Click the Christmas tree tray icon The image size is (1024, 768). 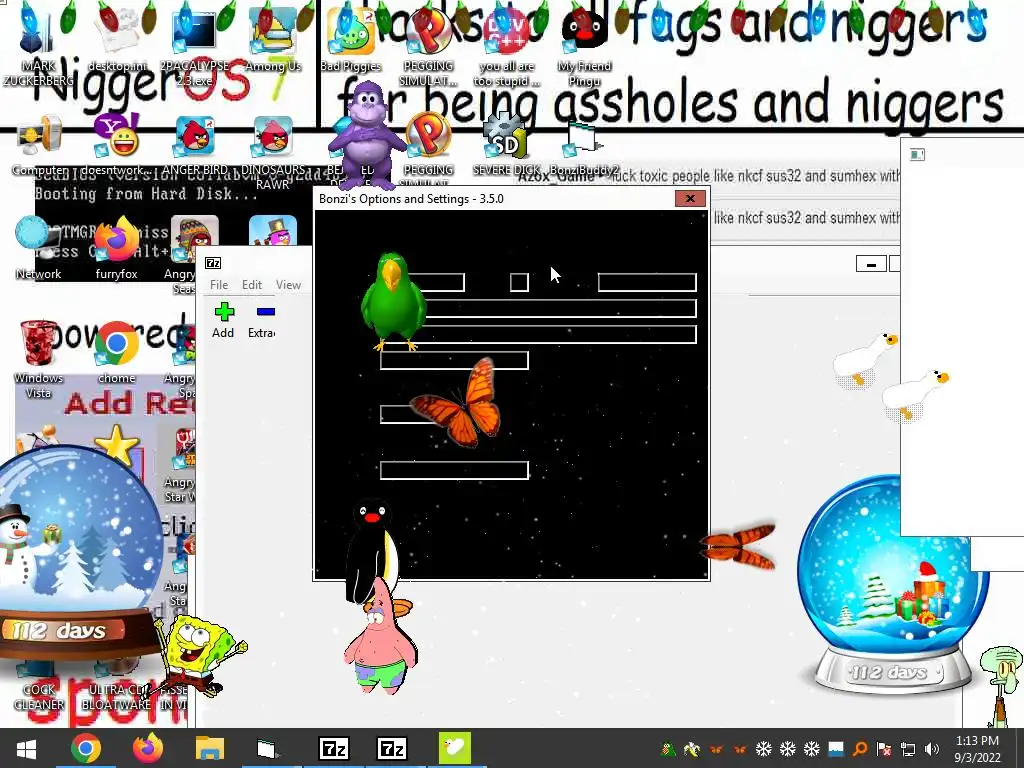pyautogui.click(x=667, y=749)
